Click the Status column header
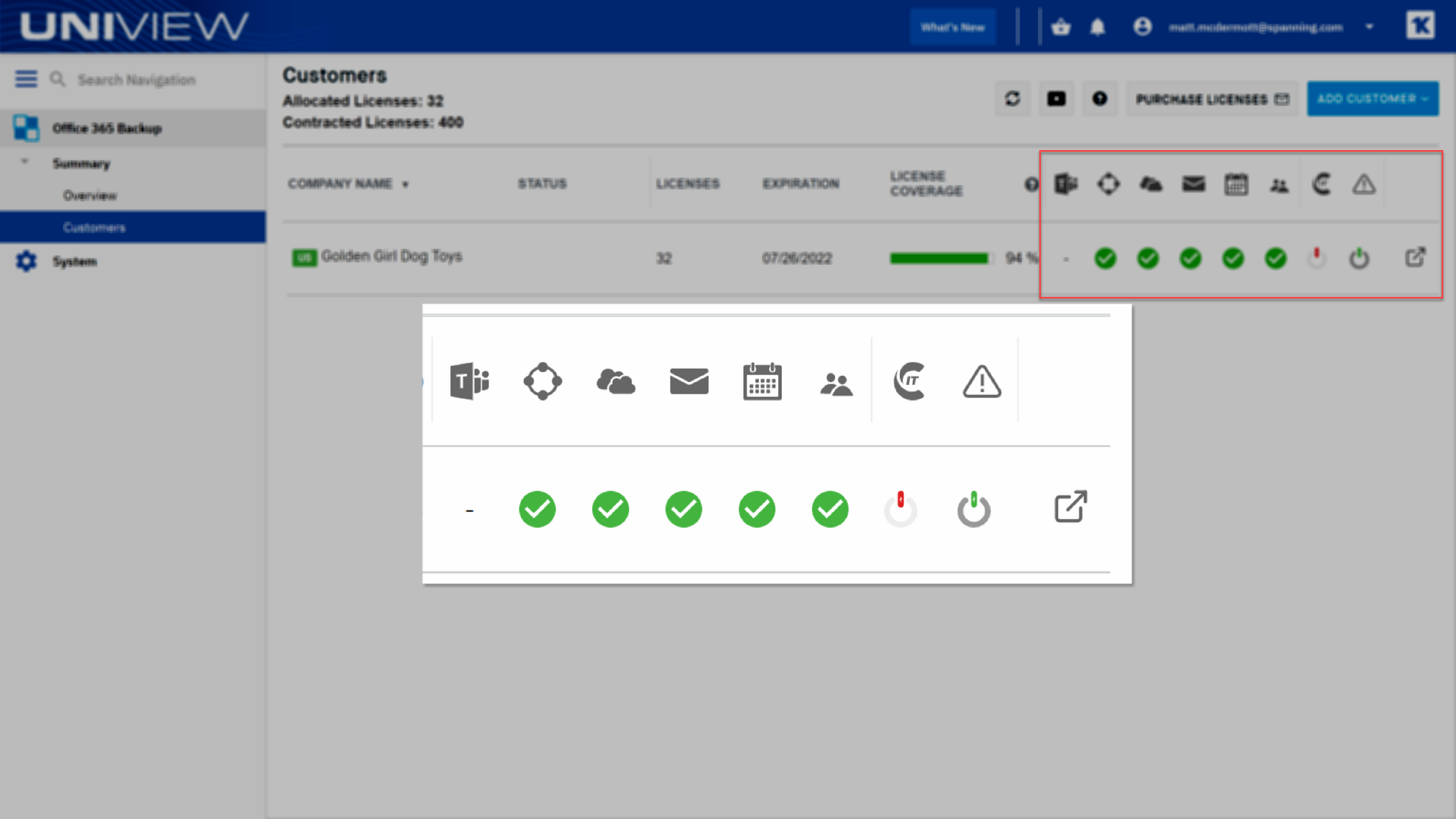 542,184
